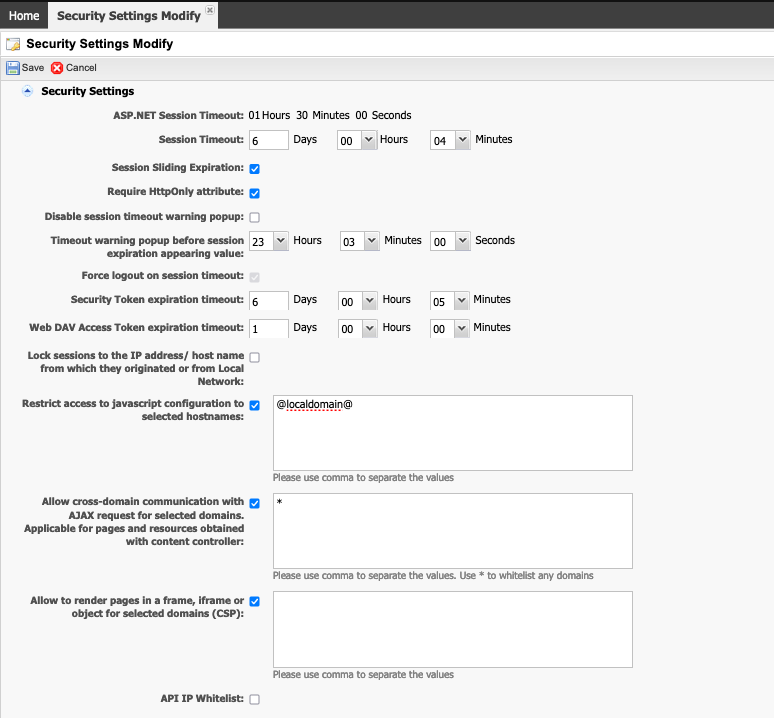Click the CSP frame domains text area
This screenshot has height=718, width=774.
click(x=453, y=629)
